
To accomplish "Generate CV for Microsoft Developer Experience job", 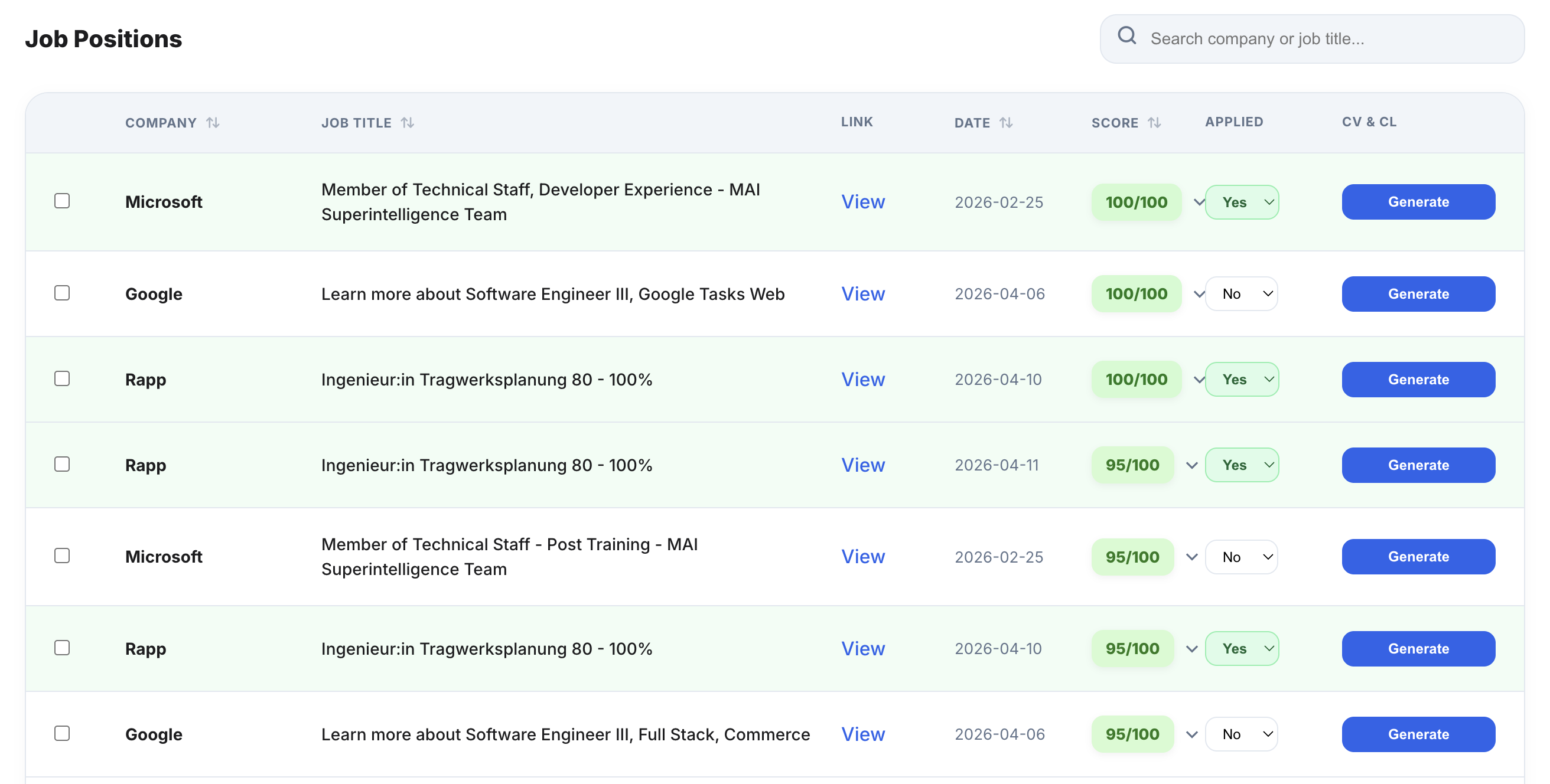I will click(x=1418, y=202).
